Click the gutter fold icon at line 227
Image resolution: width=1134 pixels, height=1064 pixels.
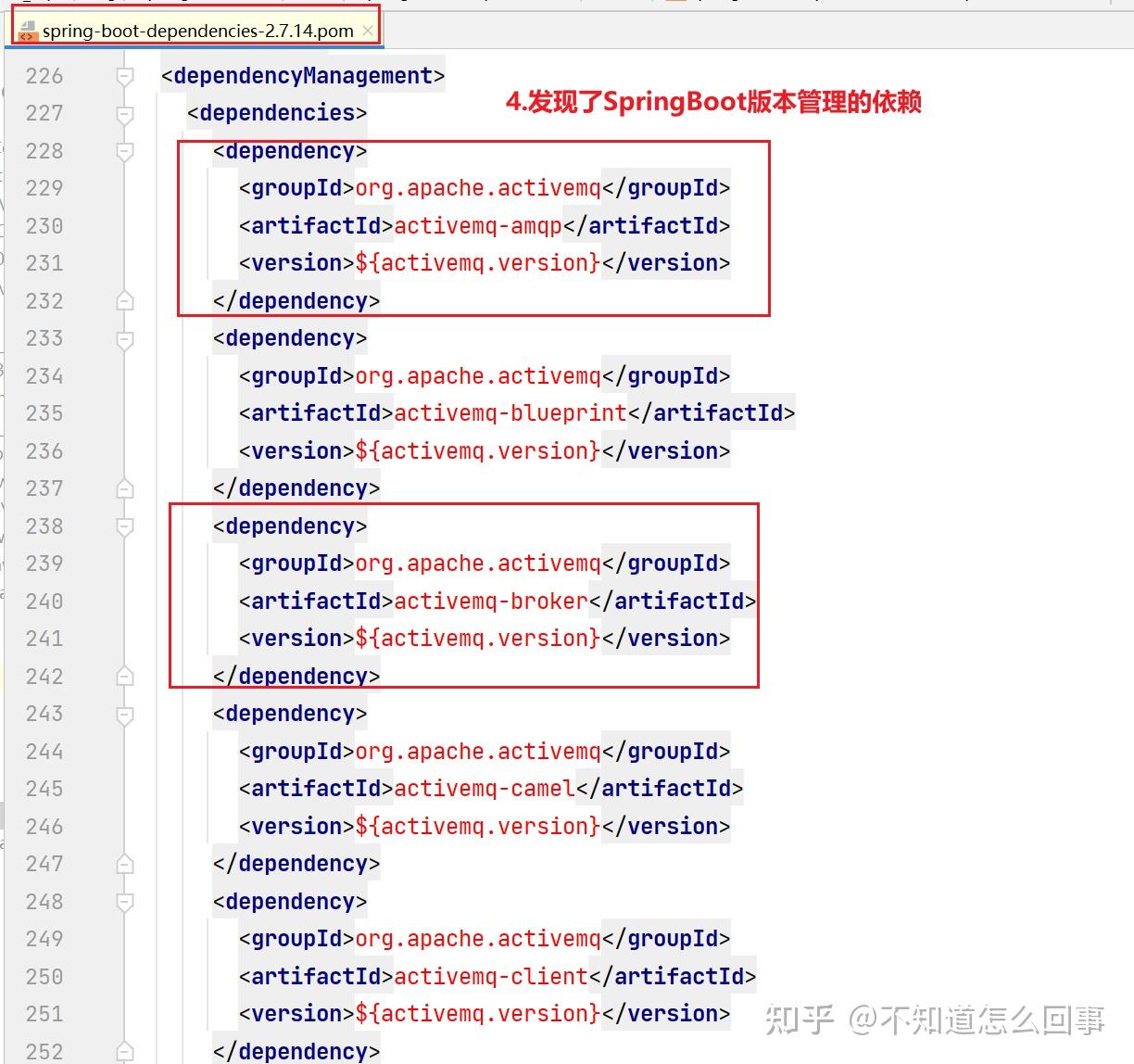pos(125,113)
